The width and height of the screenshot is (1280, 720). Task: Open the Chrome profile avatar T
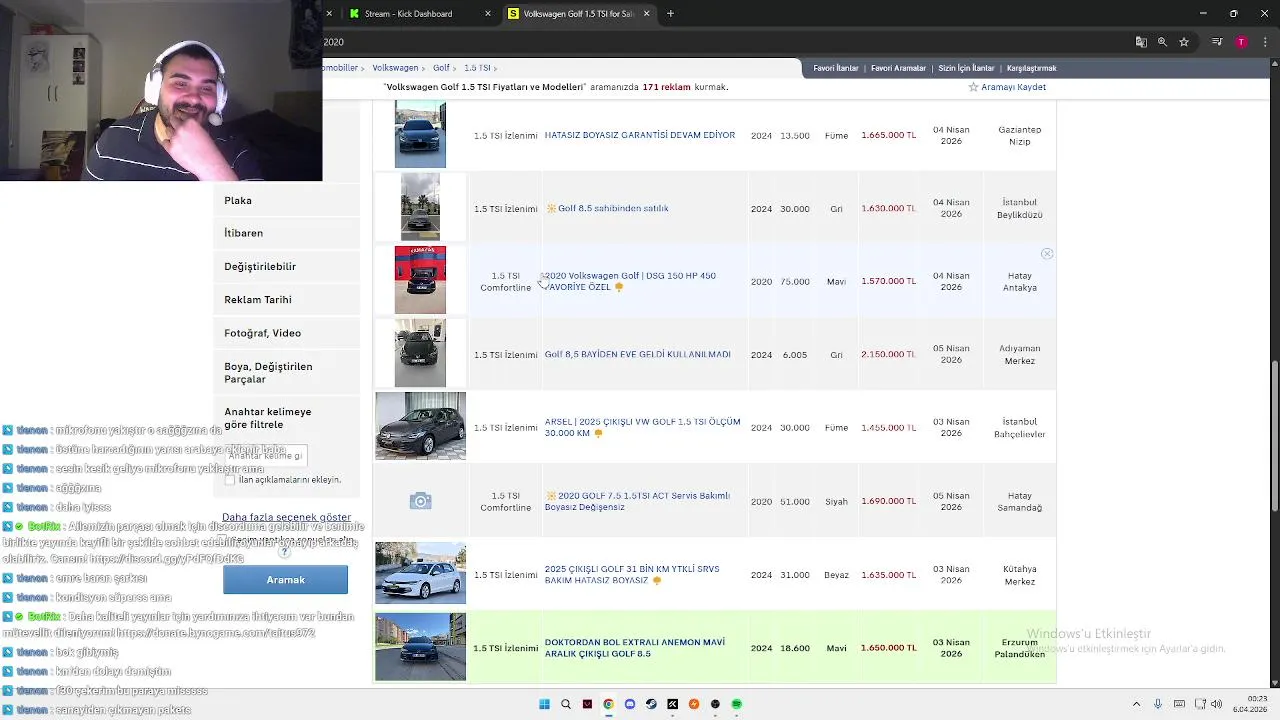tap(1241, 42)
